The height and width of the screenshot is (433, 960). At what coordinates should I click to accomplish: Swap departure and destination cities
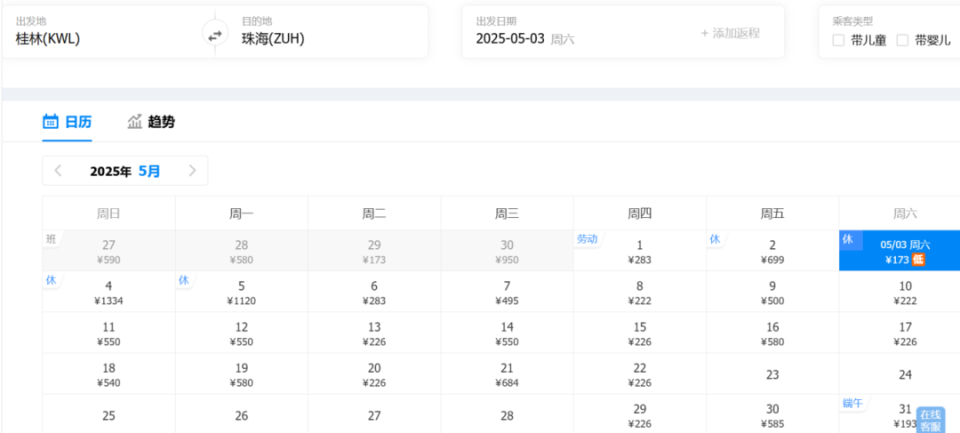215,37
